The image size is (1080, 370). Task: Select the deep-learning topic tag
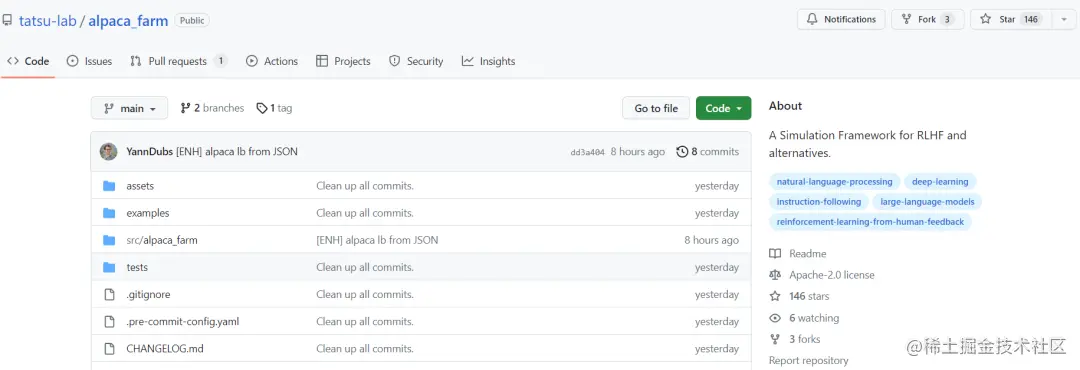click(939, 182)
